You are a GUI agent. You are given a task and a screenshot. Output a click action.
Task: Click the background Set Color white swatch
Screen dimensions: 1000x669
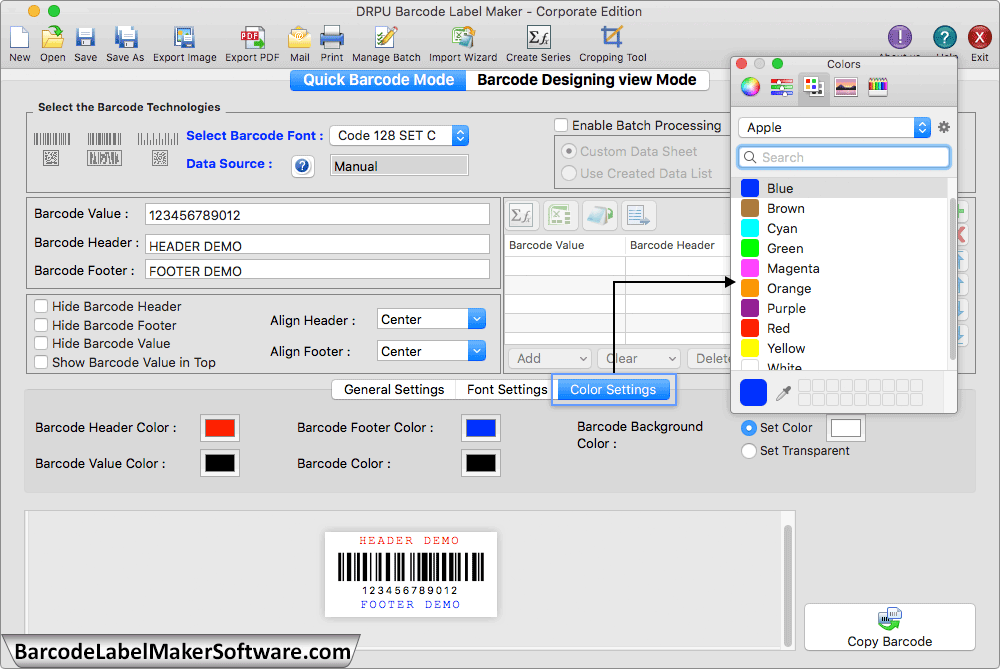[846, 427]
